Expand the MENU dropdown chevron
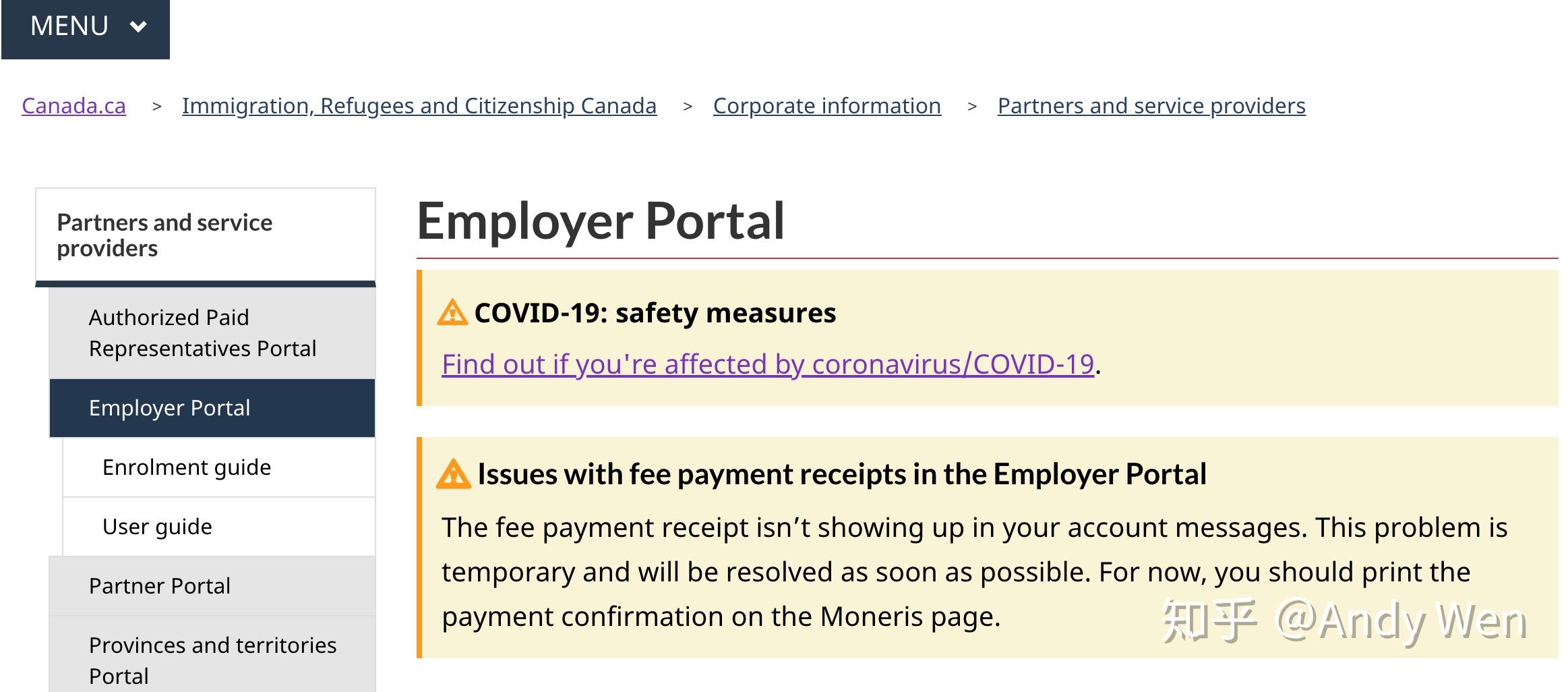The width and height of the screenshot is (1568, 692). (x=138, y=27)
